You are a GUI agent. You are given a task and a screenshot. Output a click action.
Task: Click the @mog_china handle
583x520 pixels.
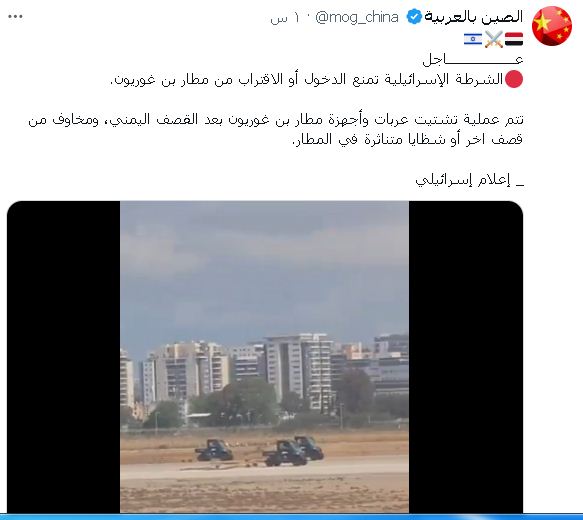point(357,17)
